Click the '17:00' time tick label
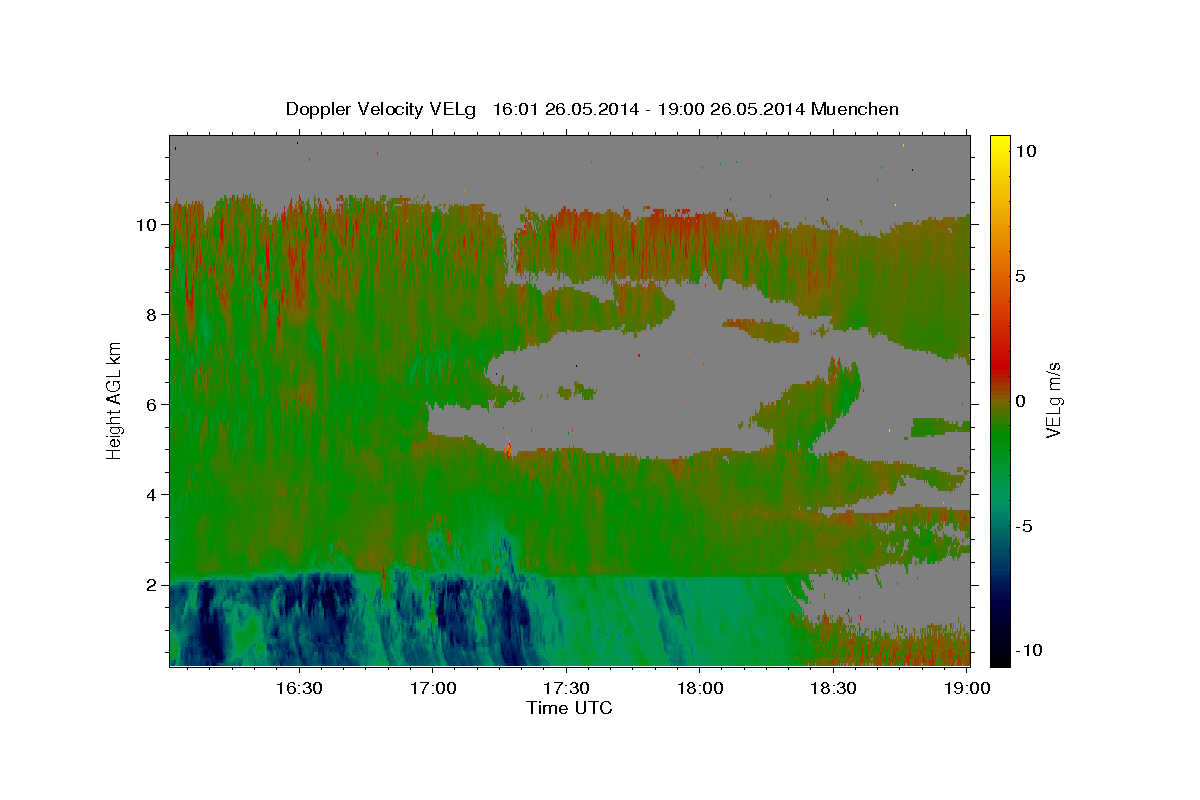This screenshot has width=1200, height=800. pos(432,689)
